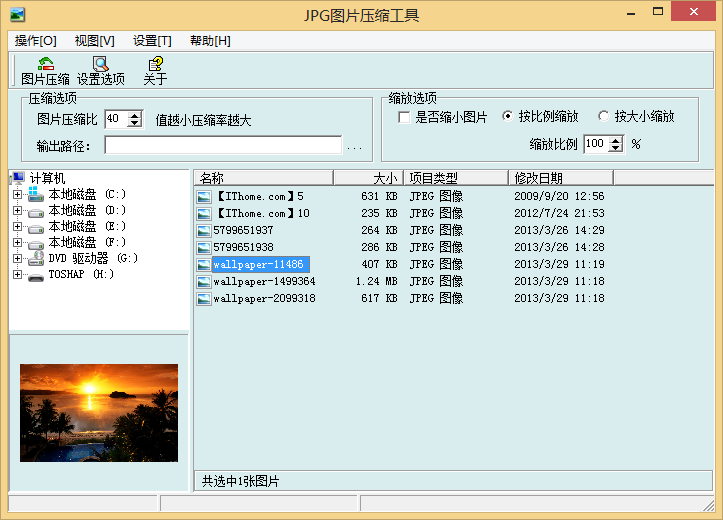723x520 pixels.
Task: Click the file icon of wallpaper-1499364
Action: pyautogui.click(x=204, y=282)
